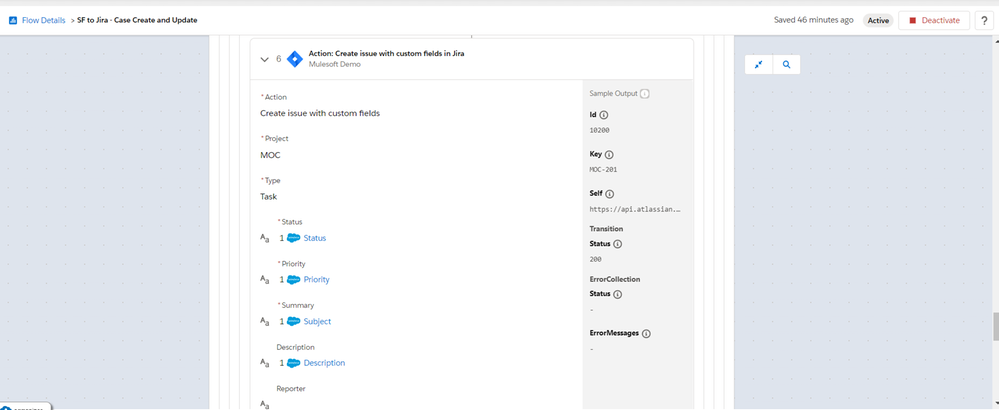Screen dimensions: 999x410
Task: Select the Subject data pill link
Action: [x=317, y=322]
